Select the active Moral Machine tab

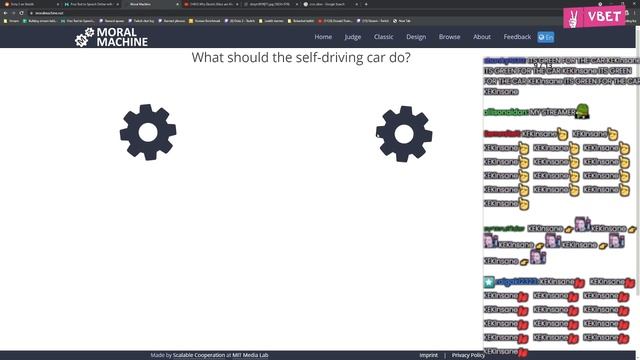(150, 4)
